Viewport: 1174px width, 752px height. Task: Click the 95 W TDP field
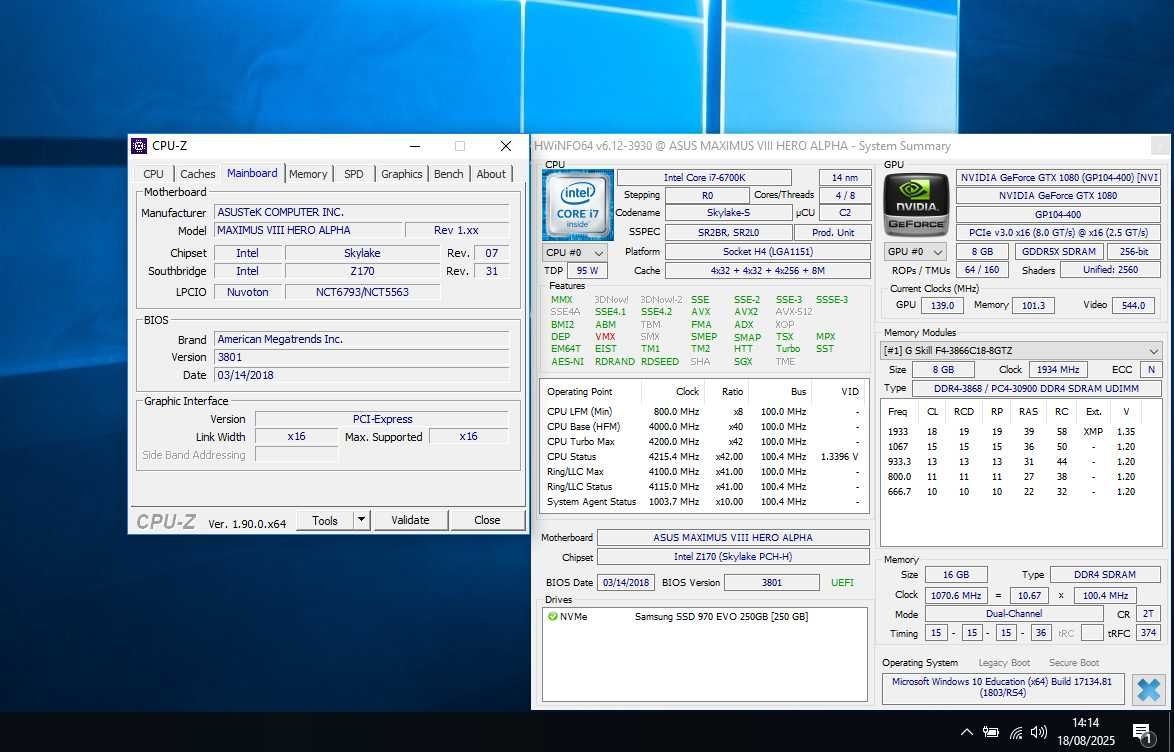588,270
